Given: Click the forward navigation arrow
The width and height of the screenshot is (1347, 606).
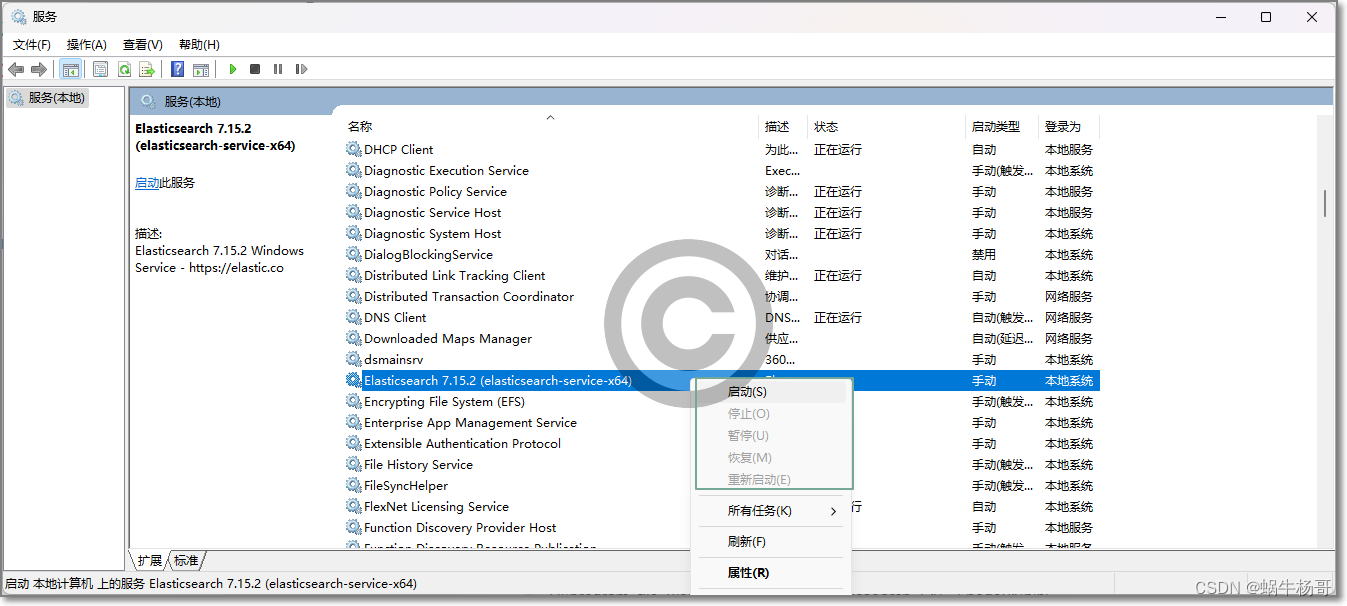Looking at the screenshot, I should [38, 68].
